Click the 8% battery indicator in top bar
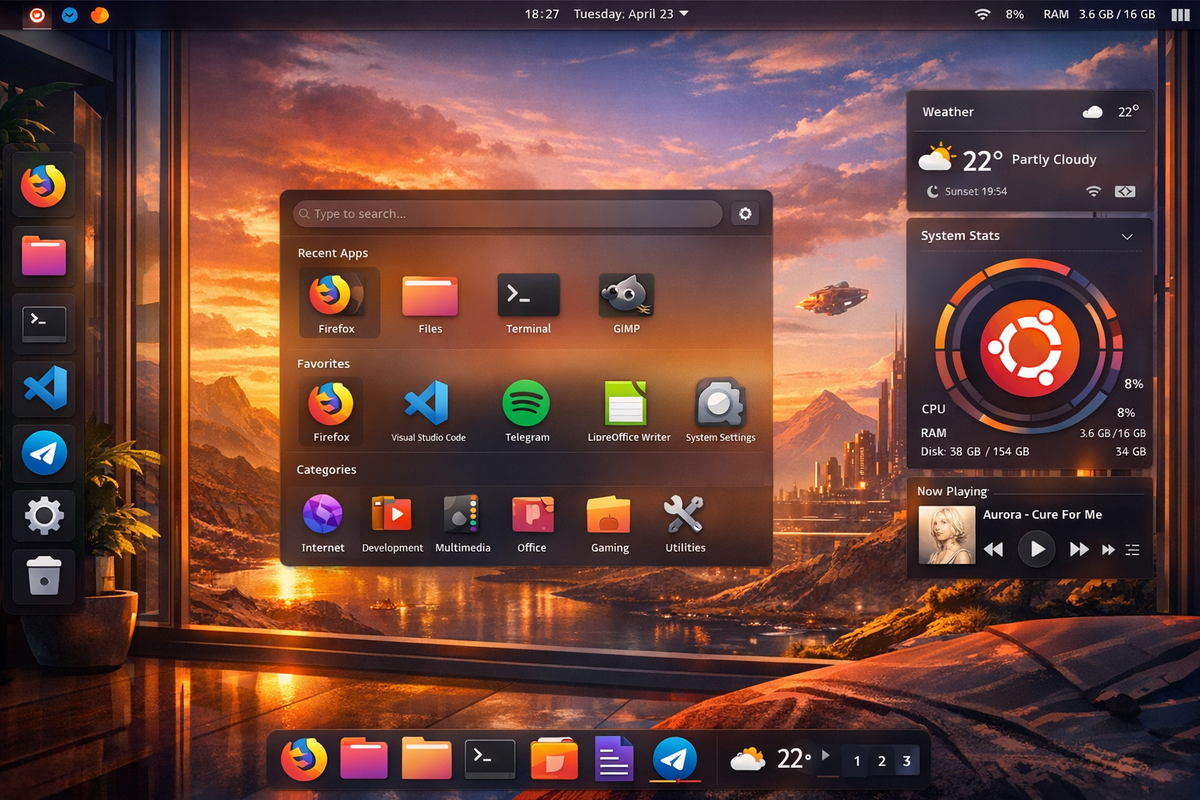This screenshot has height=800, width=1200. click(1014, 15)
